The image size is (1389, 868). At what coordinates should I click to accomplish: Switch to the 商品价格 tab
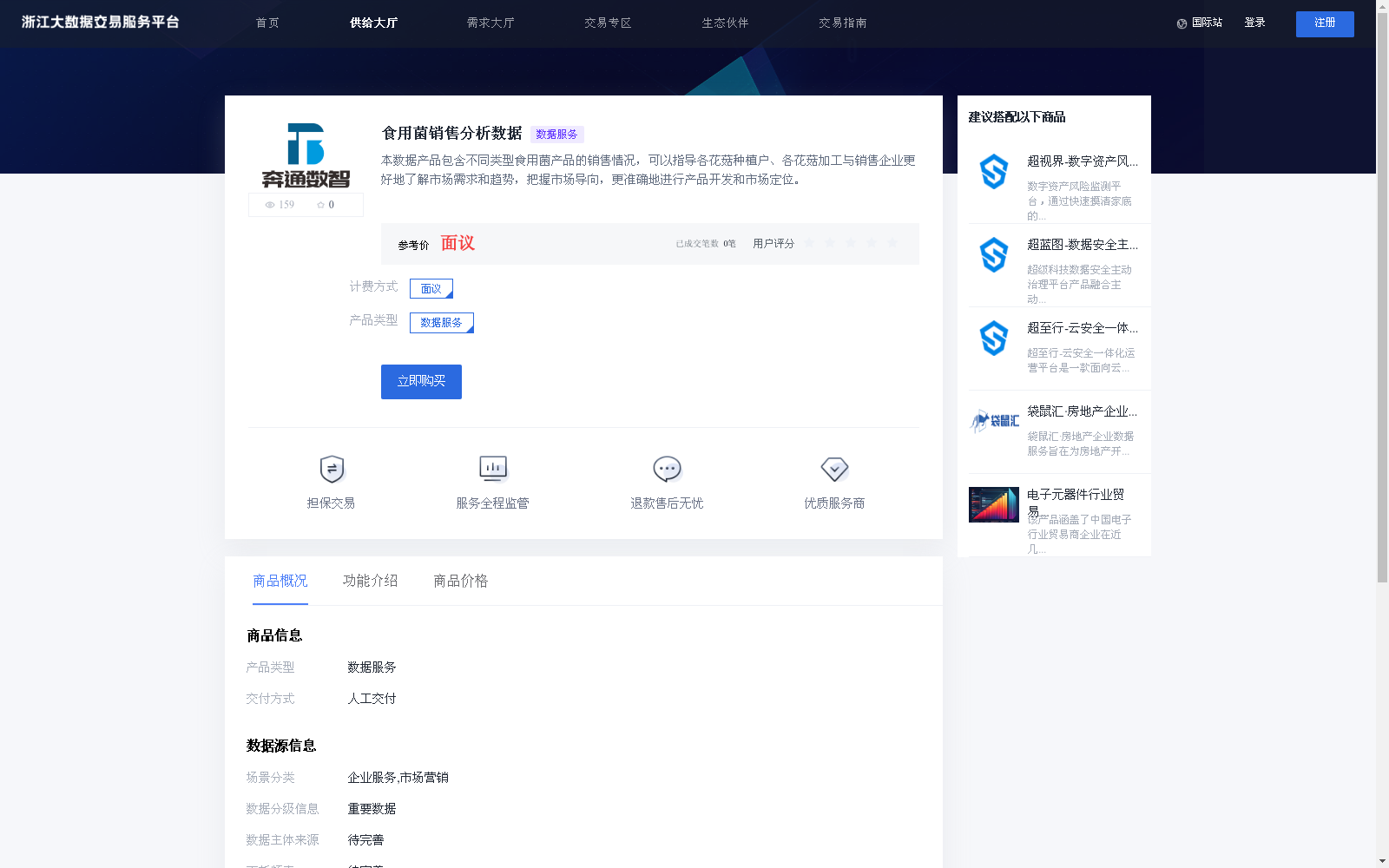point(461,581)
